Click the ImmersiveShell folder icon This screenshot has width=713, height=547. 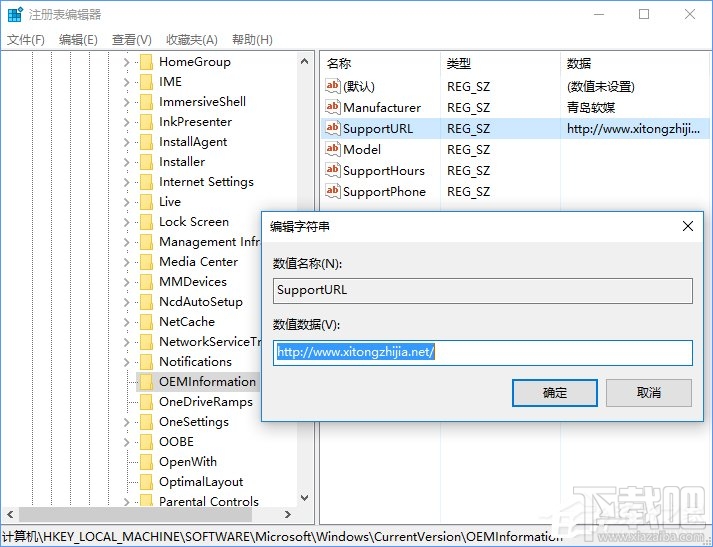point(146,102)
